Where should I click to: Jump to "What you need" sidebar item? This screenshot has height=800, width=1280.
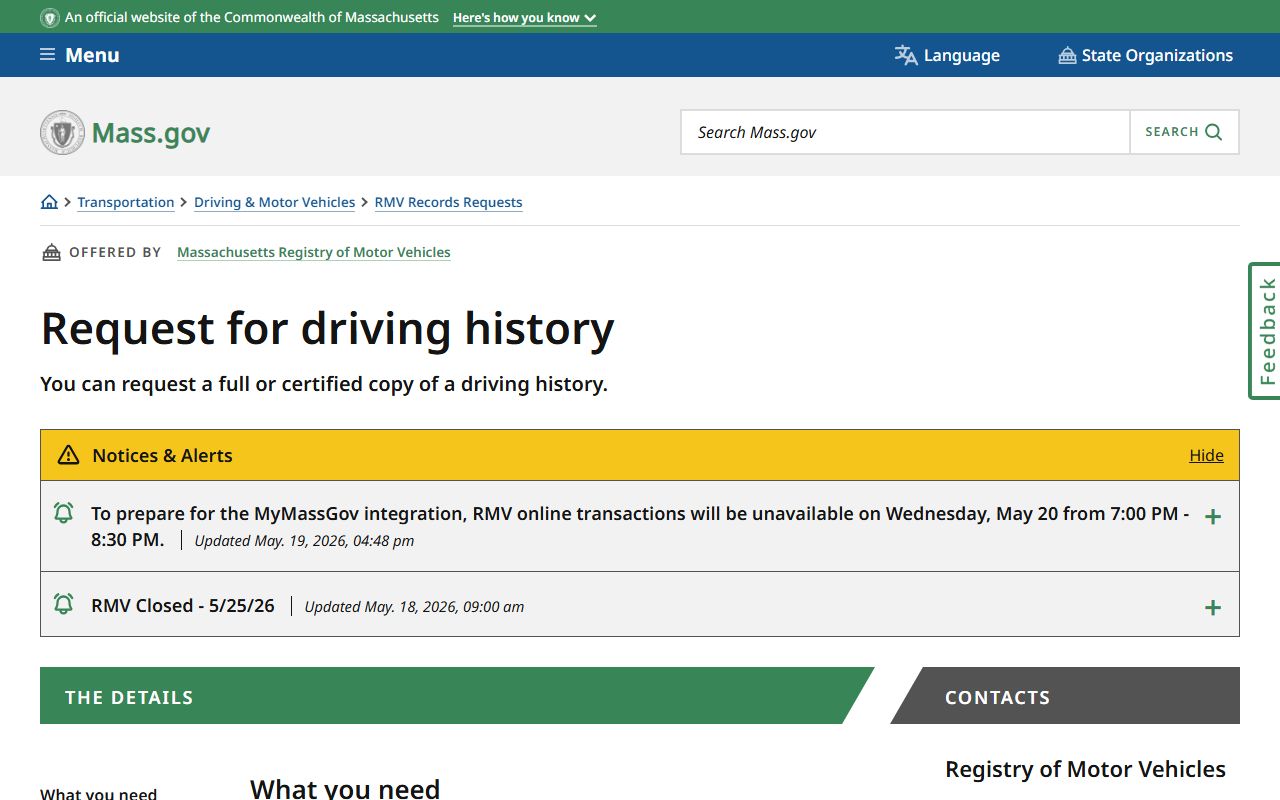98,794
